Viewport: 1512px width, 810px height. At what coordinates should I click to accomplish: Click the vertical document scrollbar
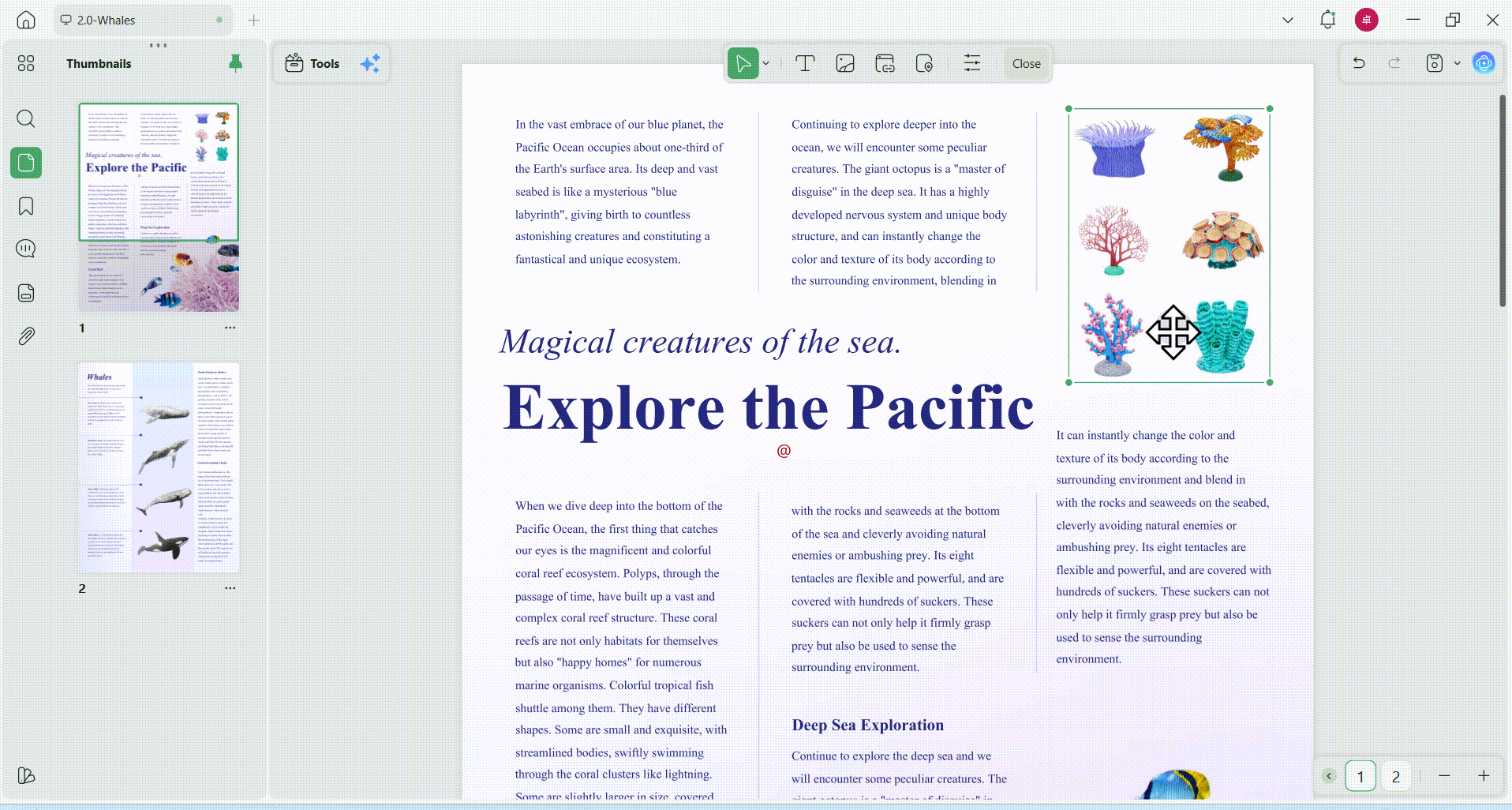click(1503, 201)
